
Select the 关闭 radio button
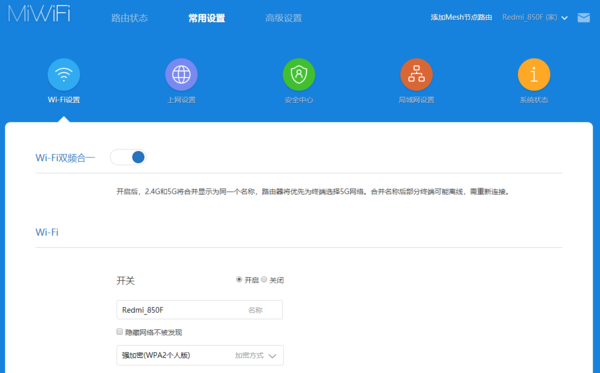pyautogui.click(x=264, y=280)
